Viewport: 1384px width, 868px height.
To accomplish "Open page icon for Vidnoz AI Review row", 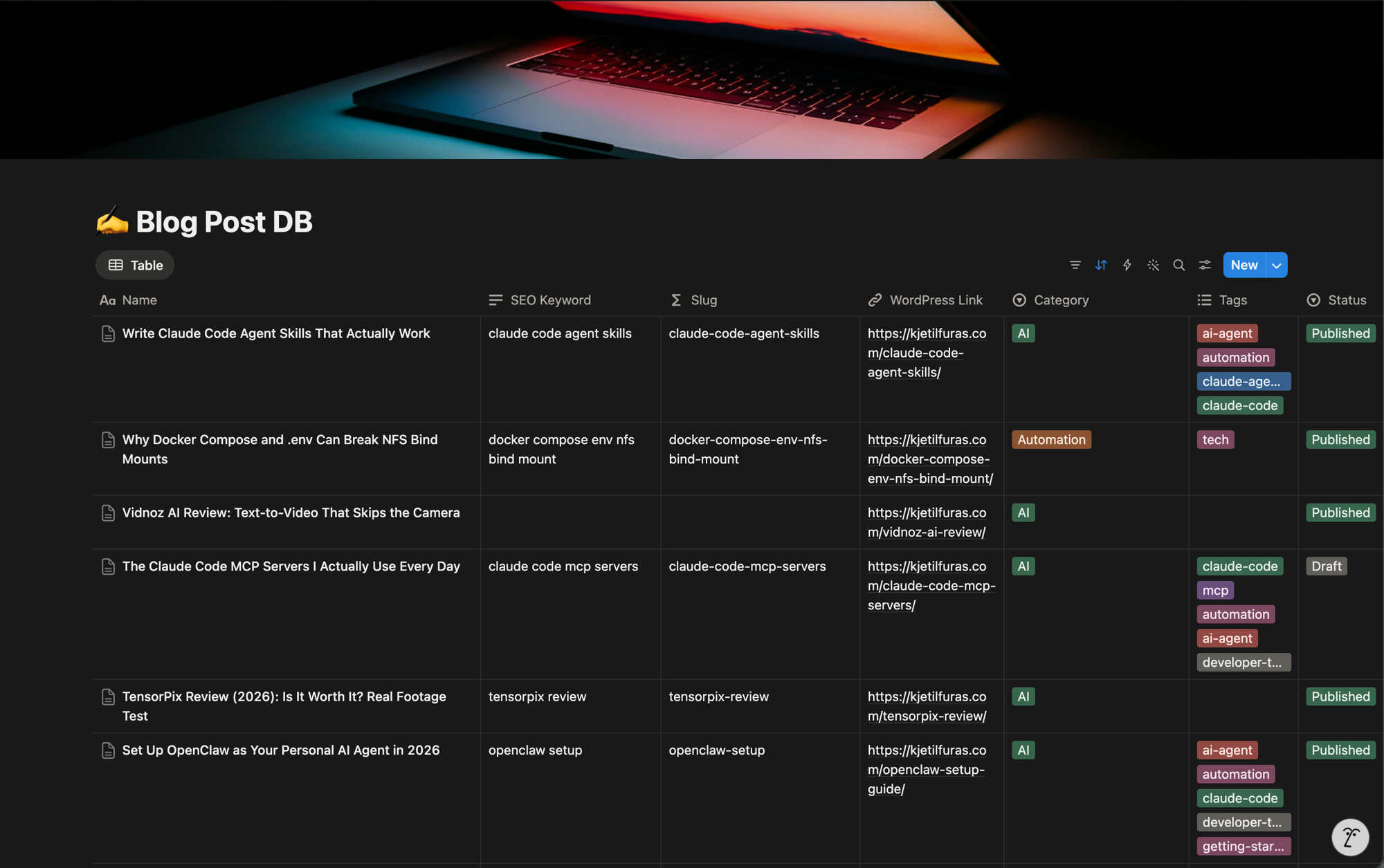I will pos(108,513).
